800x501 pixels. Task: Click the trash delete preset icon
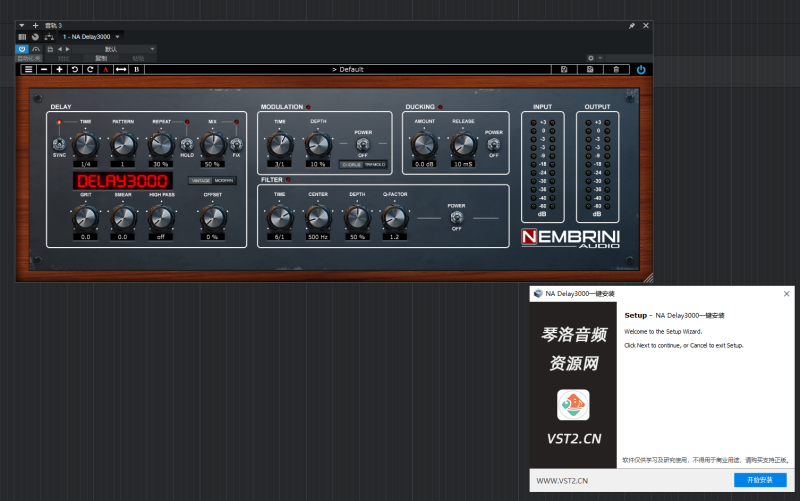point(616,69)
